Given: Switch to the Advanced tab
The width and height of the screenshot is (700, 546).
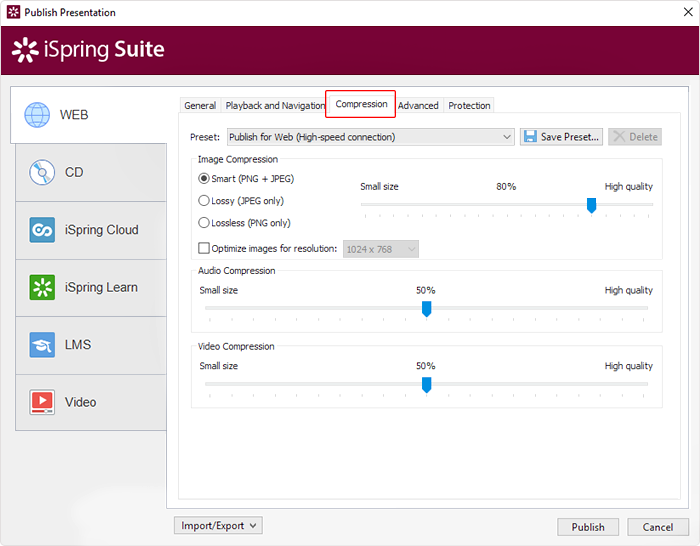Looking at the screenshot, I should pyautogui.click(x=418, y=106).
